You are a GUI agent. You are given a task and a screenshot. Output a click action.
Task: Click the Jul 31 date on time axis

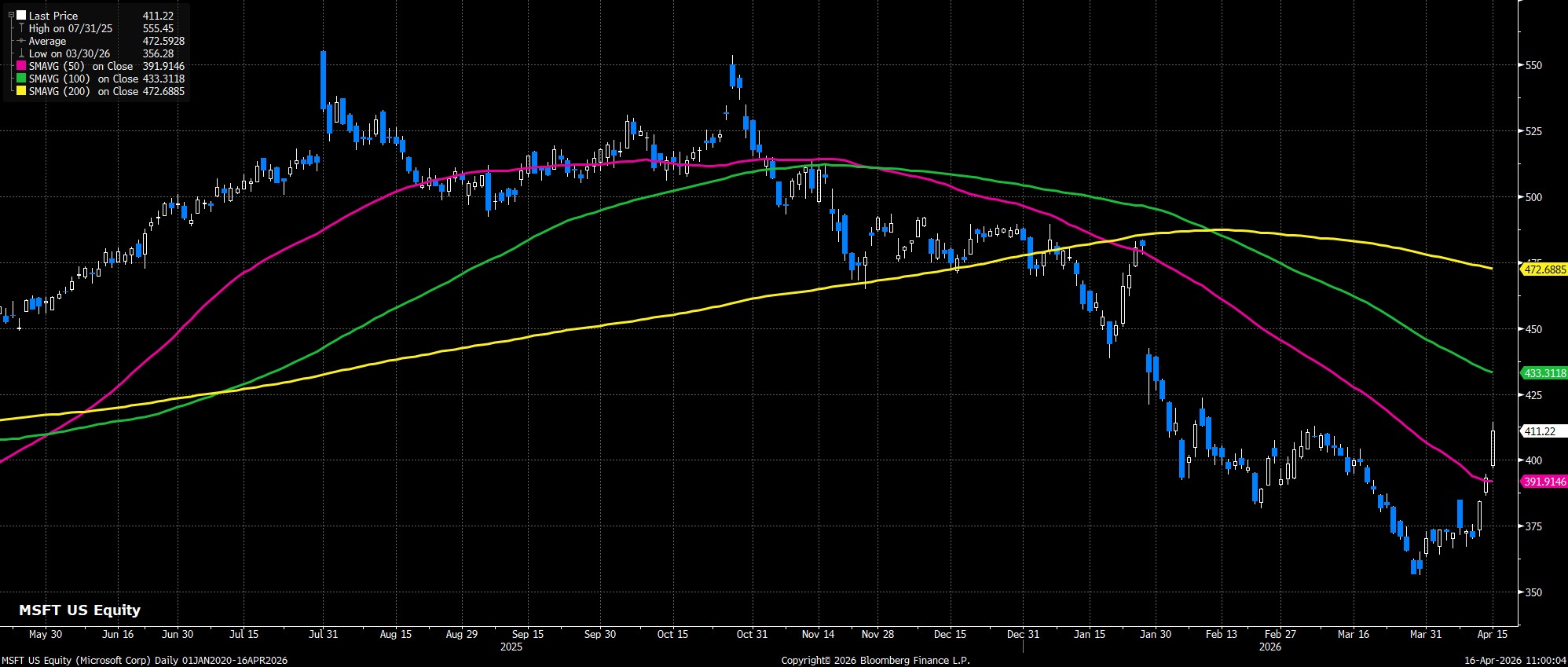coord(324,634)
